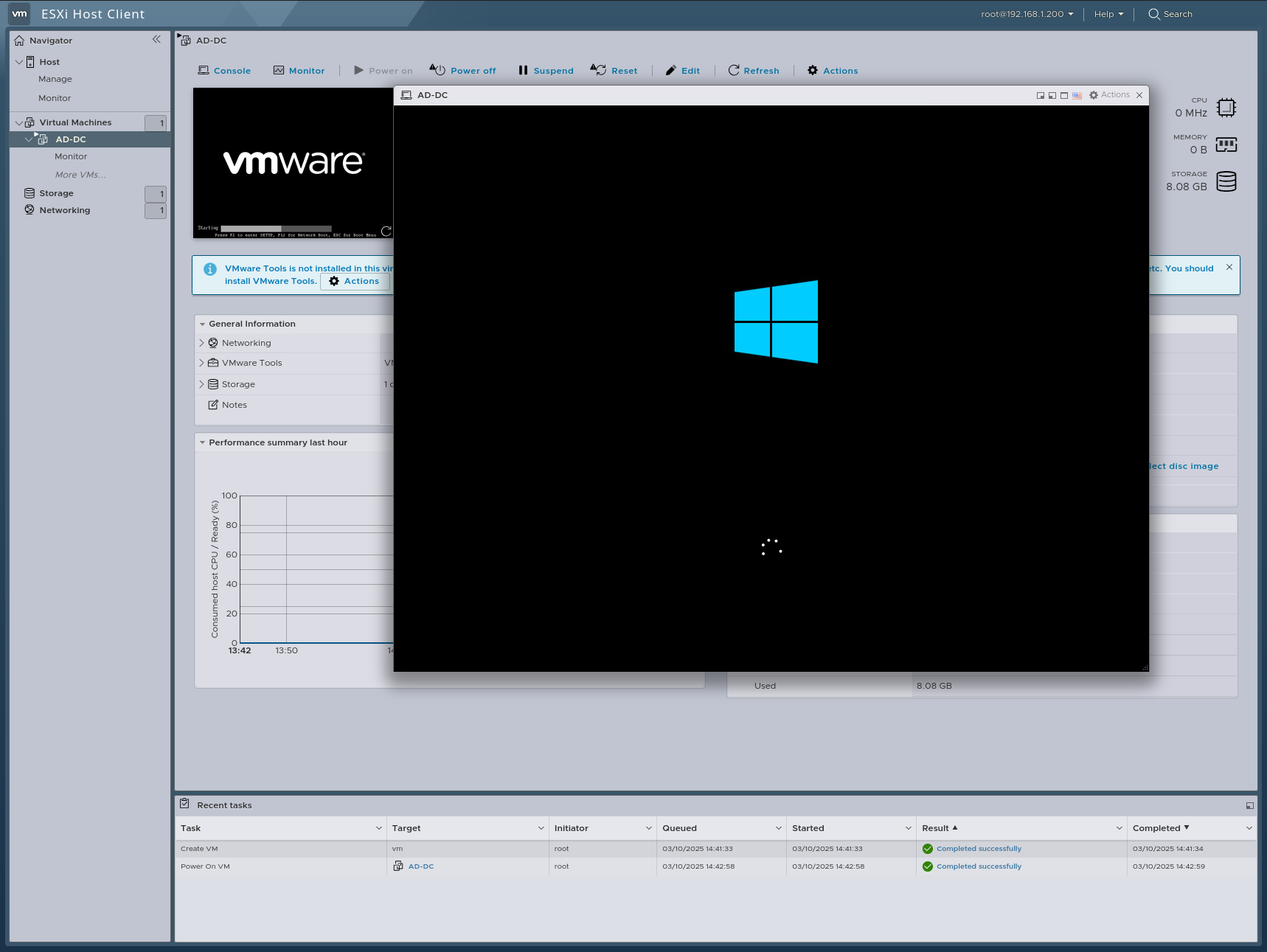Open the Console from the VM toolbar

[x=224, y=70]
